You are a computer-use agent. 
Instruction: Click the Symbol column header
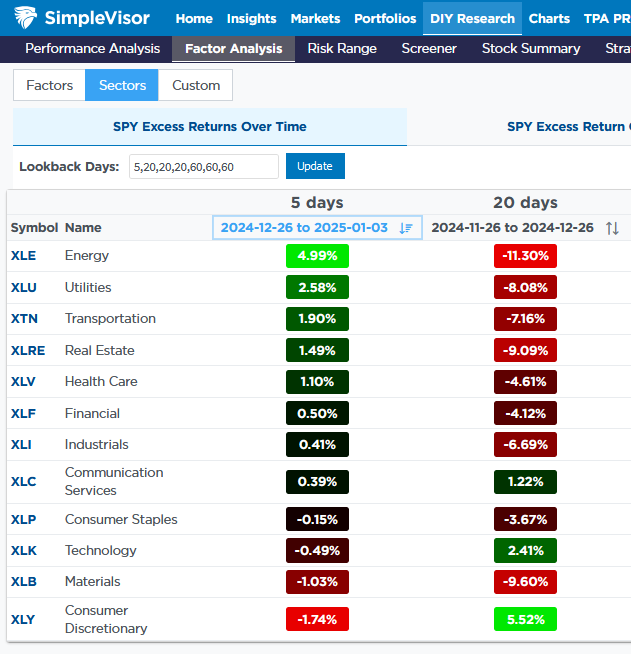click(34, 228)
